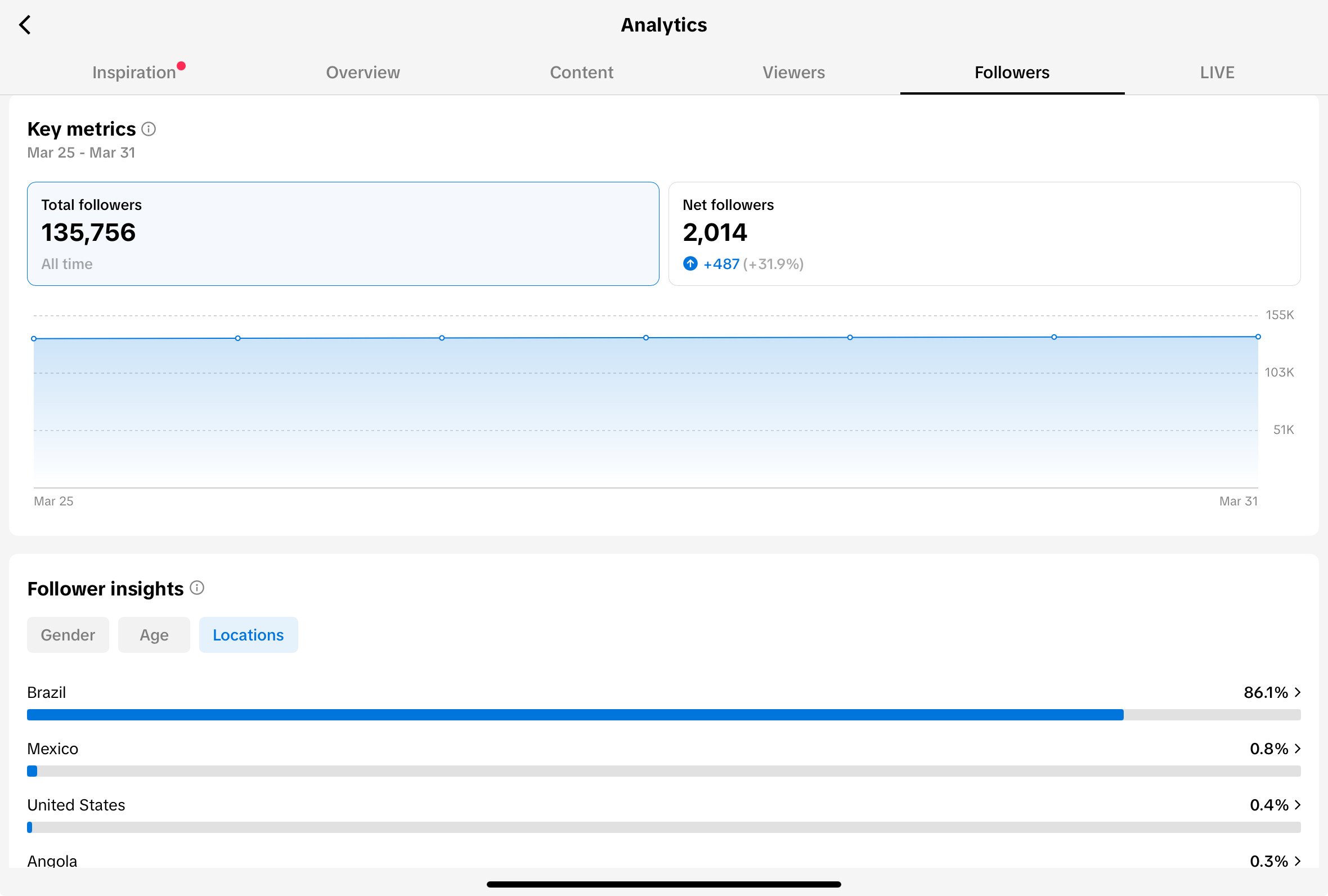Image resolution: width=1328 pixels, height=896 pixels.
Task: Click the 135,756 total followers value
Action: click(88, 232)
